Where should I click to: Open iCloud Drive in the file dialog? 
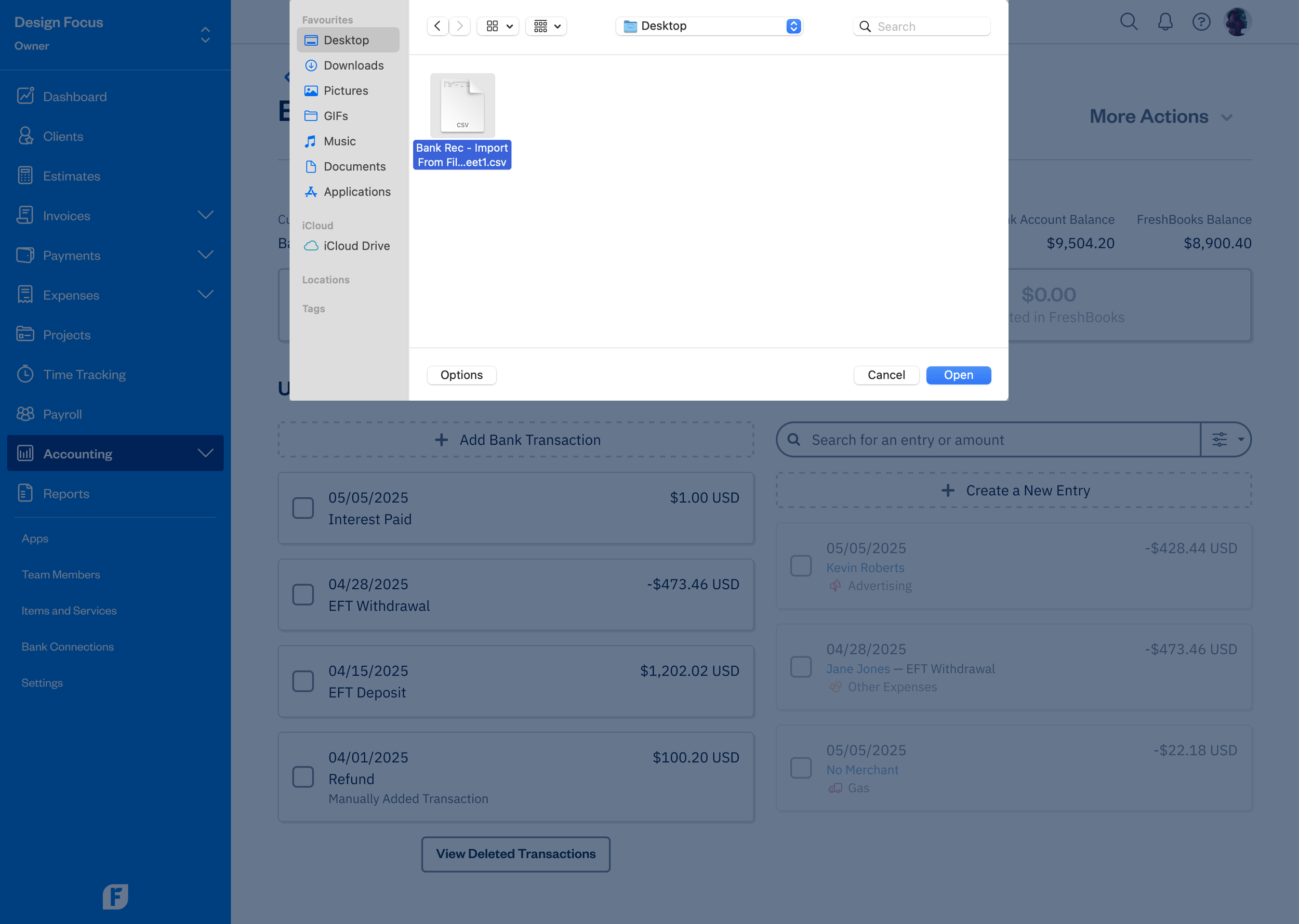pos(356,245)
